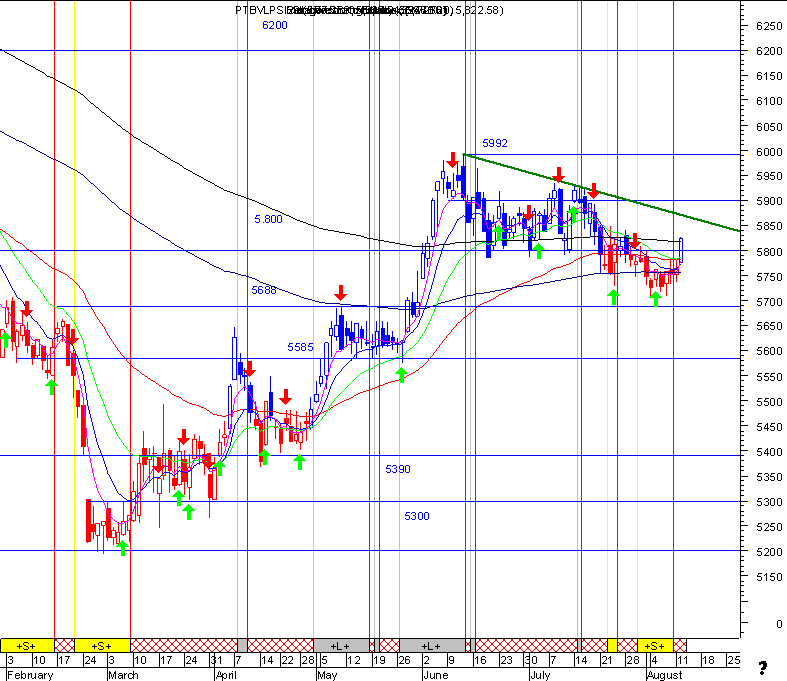This screenshot has height=681, width=787.
Task: Click the 5400 tick on price axis
Action: [x=769, y=452]
